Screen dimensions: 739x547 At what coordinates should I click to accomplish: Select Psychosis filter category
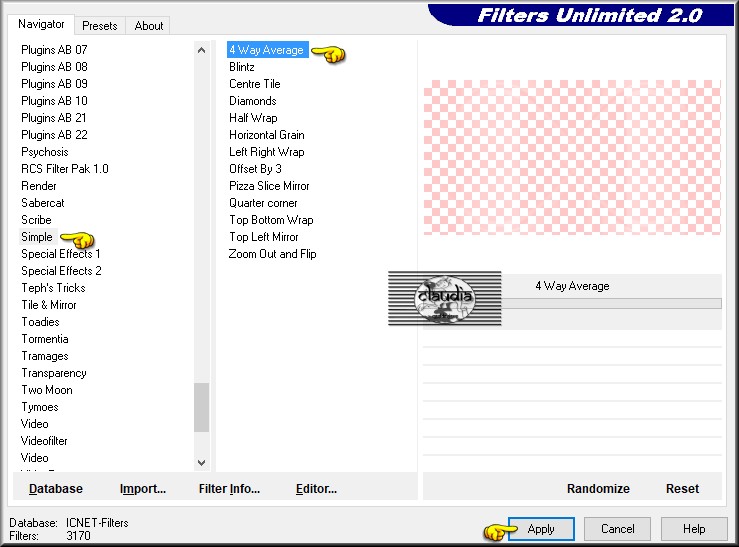click(45, 152)
